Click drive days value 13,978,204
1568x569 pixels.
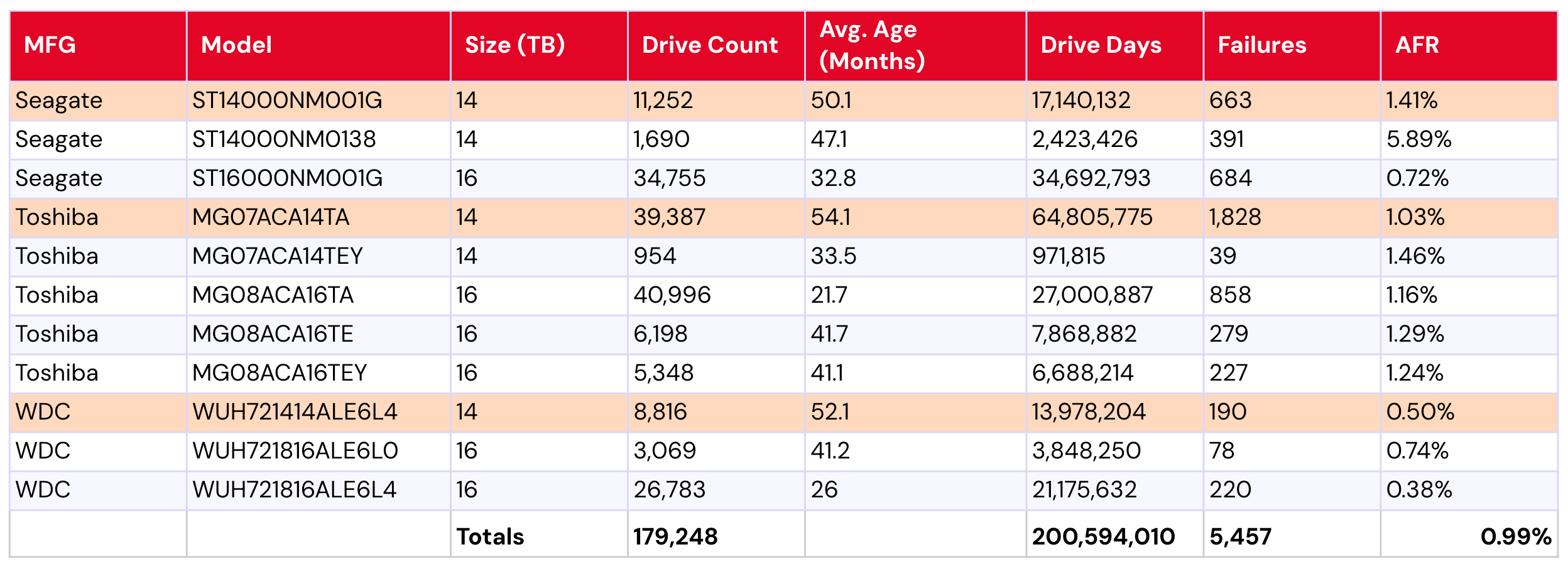pos(1089,412)
